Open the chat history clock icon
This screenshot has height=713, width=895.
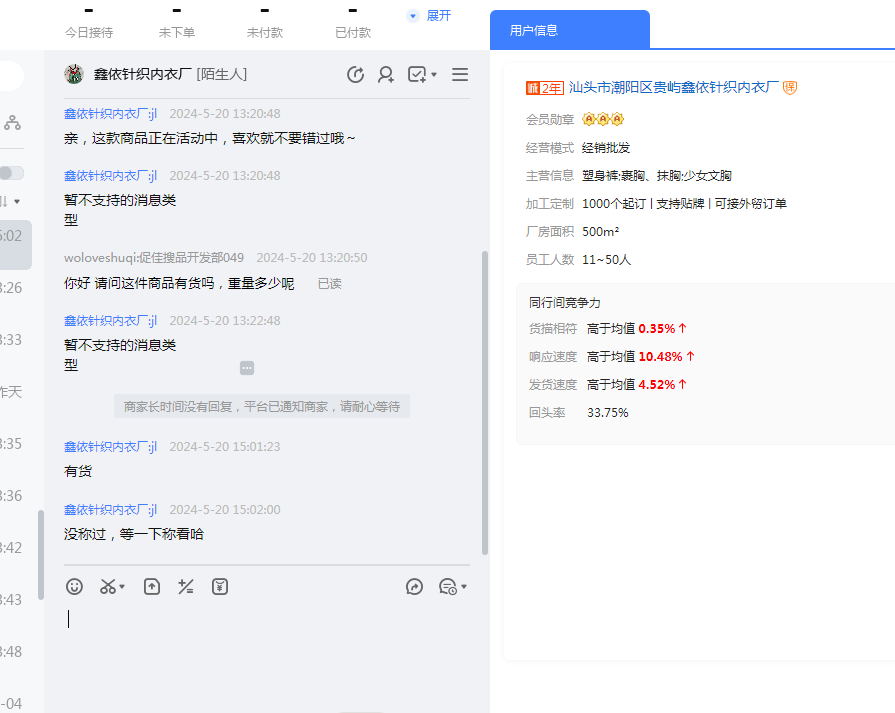(x=355, y=74)
